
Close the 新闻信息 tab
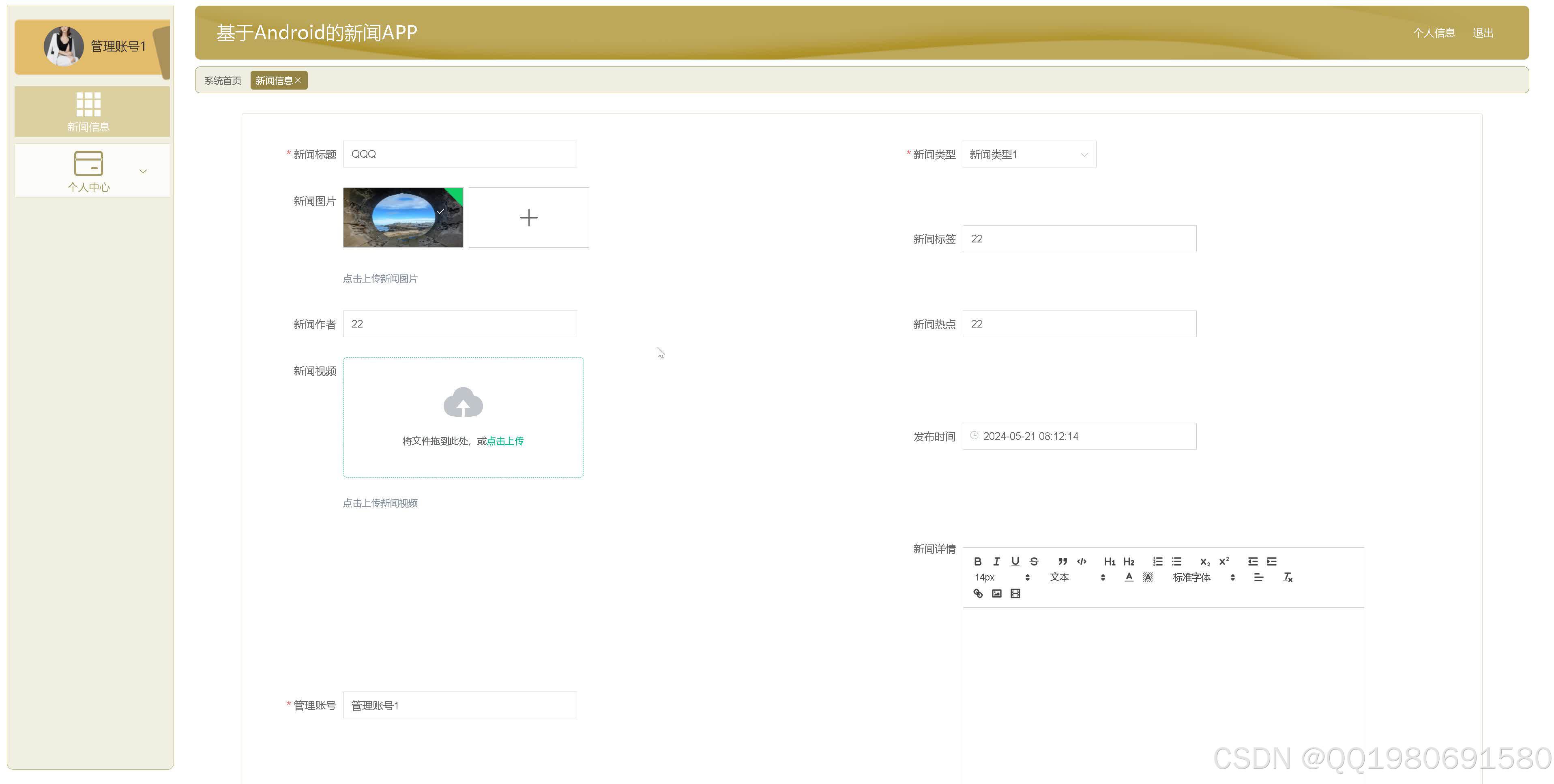pos(298,80)
